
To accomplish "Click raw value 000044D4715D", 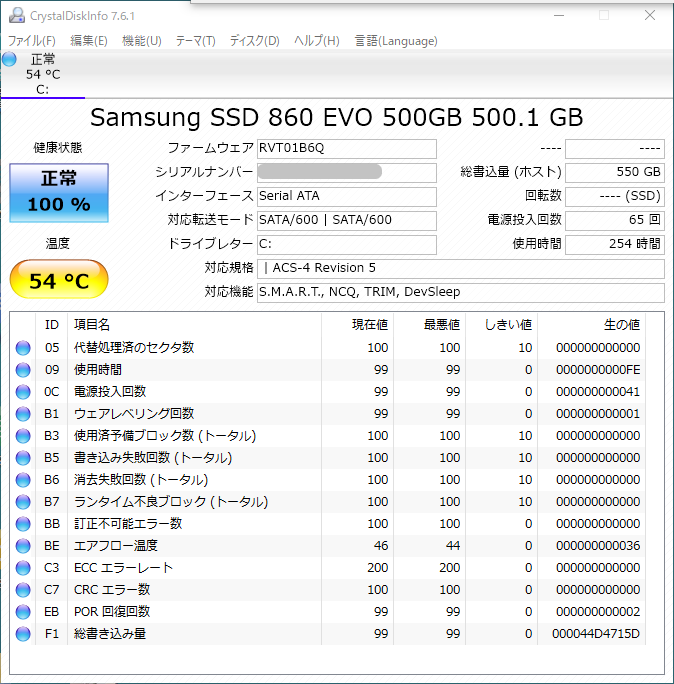I will (596, 634).
